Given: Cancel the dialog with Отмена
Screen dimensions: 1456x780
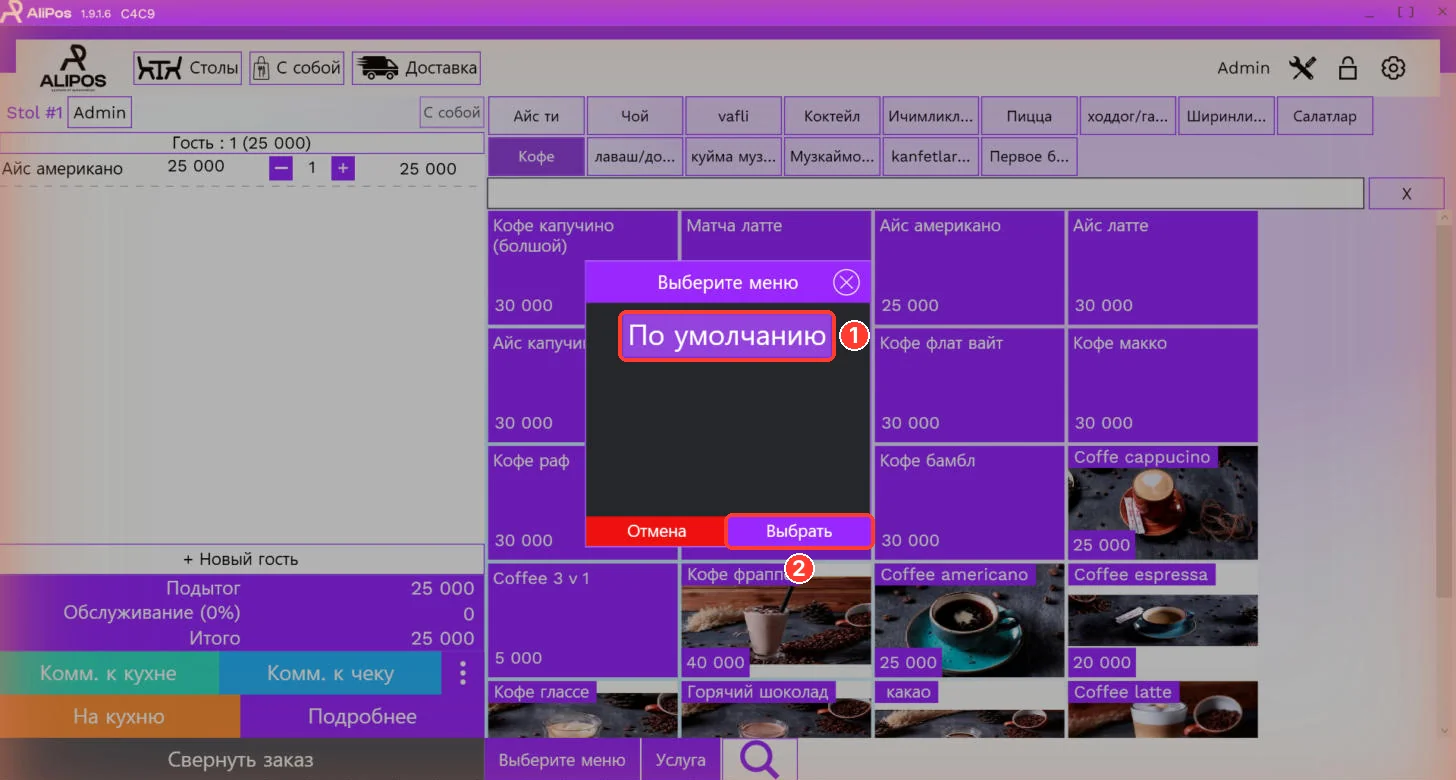Looking at the screenshot, I should coord(656,531).
